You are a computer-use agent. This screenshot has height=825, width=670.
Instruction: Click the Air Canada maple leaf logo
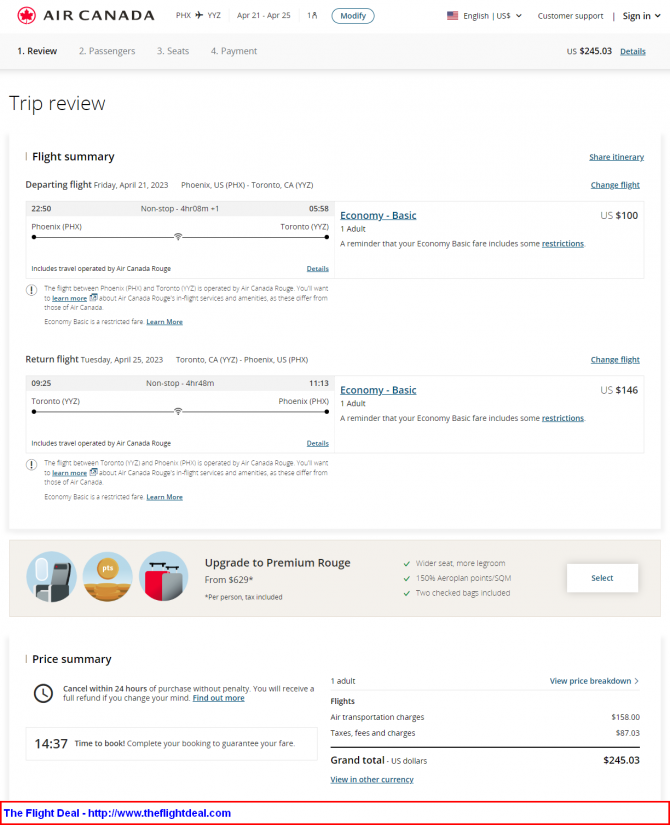(x=26, y=16)
